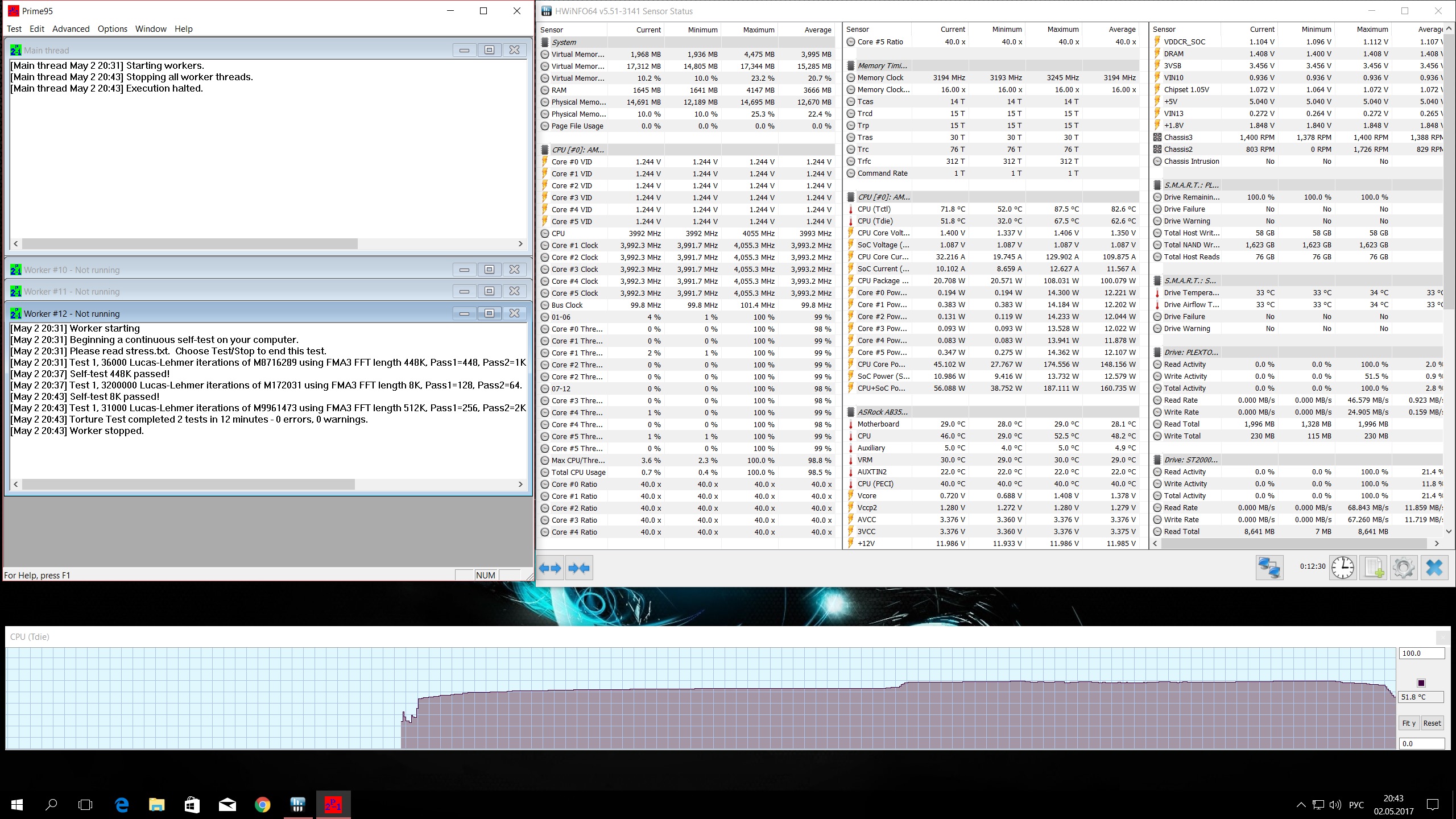Open HWiNFO sensor settings gear

(x=1403, y=568)
